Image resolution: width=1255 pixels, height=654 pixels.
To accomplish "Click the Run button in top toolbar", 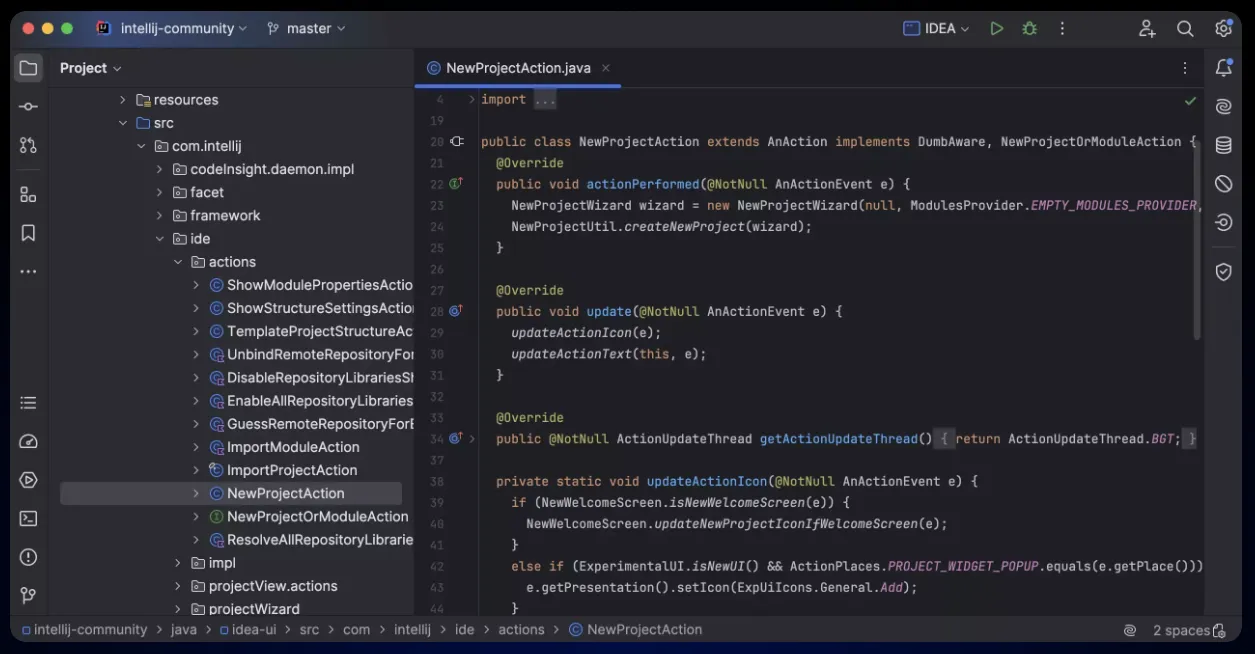I will pos(996,29).
